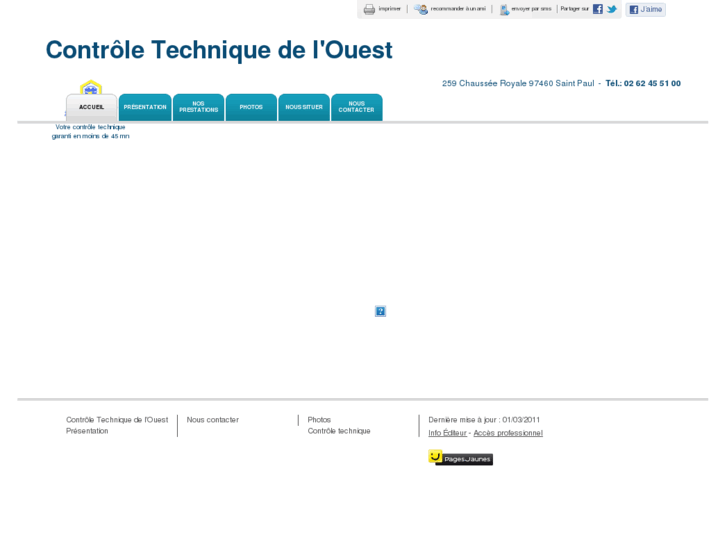
Task: Click the recommander à un ami link
Action: 458,9
